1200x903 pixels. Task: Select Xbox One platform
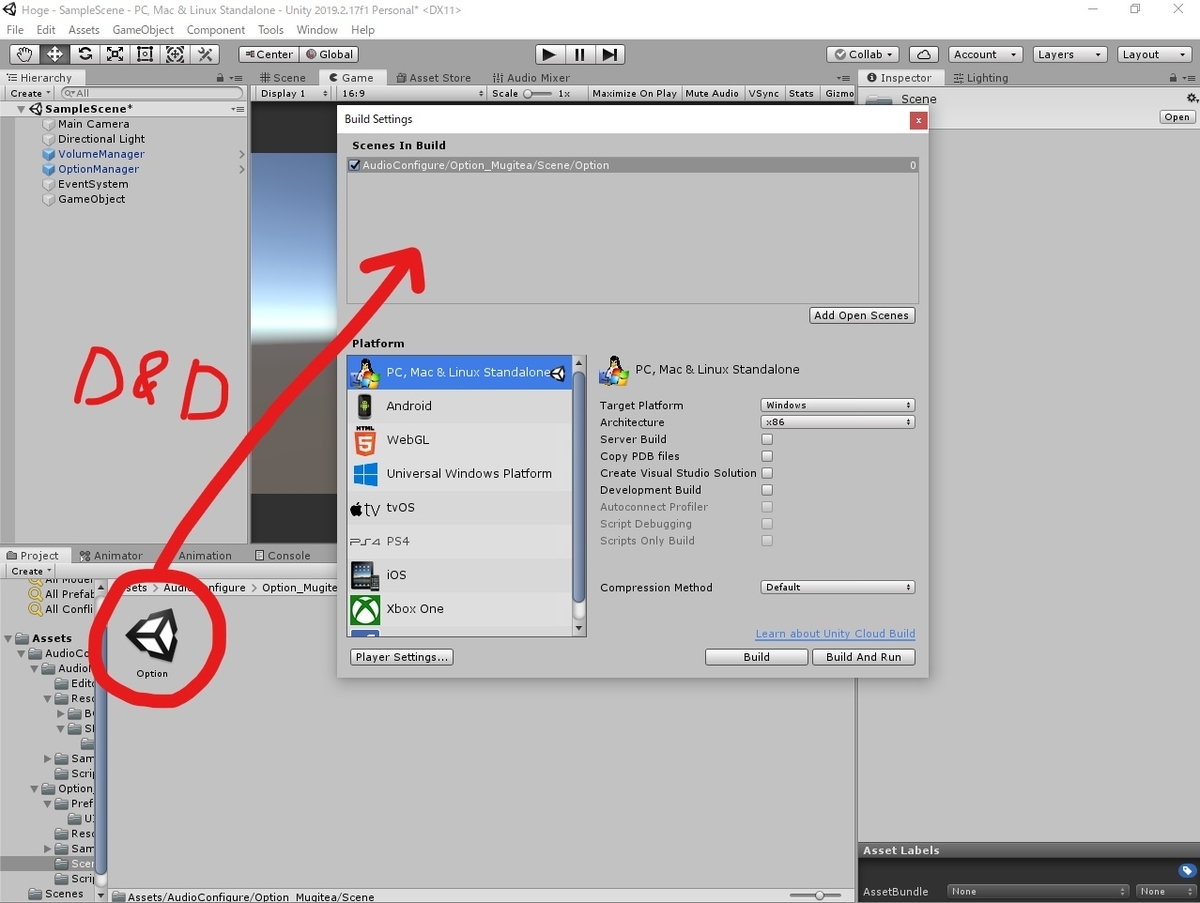click(x=460, y=608)
